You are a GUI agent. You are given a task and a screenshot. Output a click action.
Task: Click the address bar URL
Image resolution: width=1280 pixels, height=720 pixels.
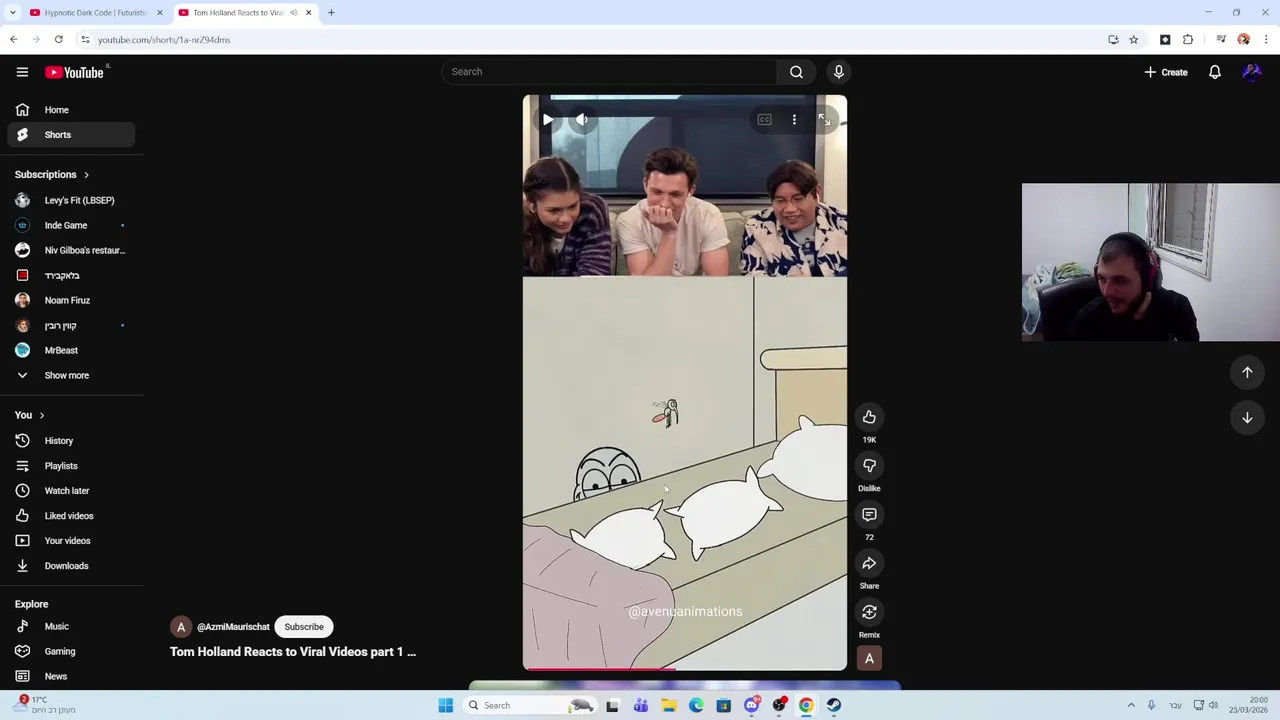(164, 40)
